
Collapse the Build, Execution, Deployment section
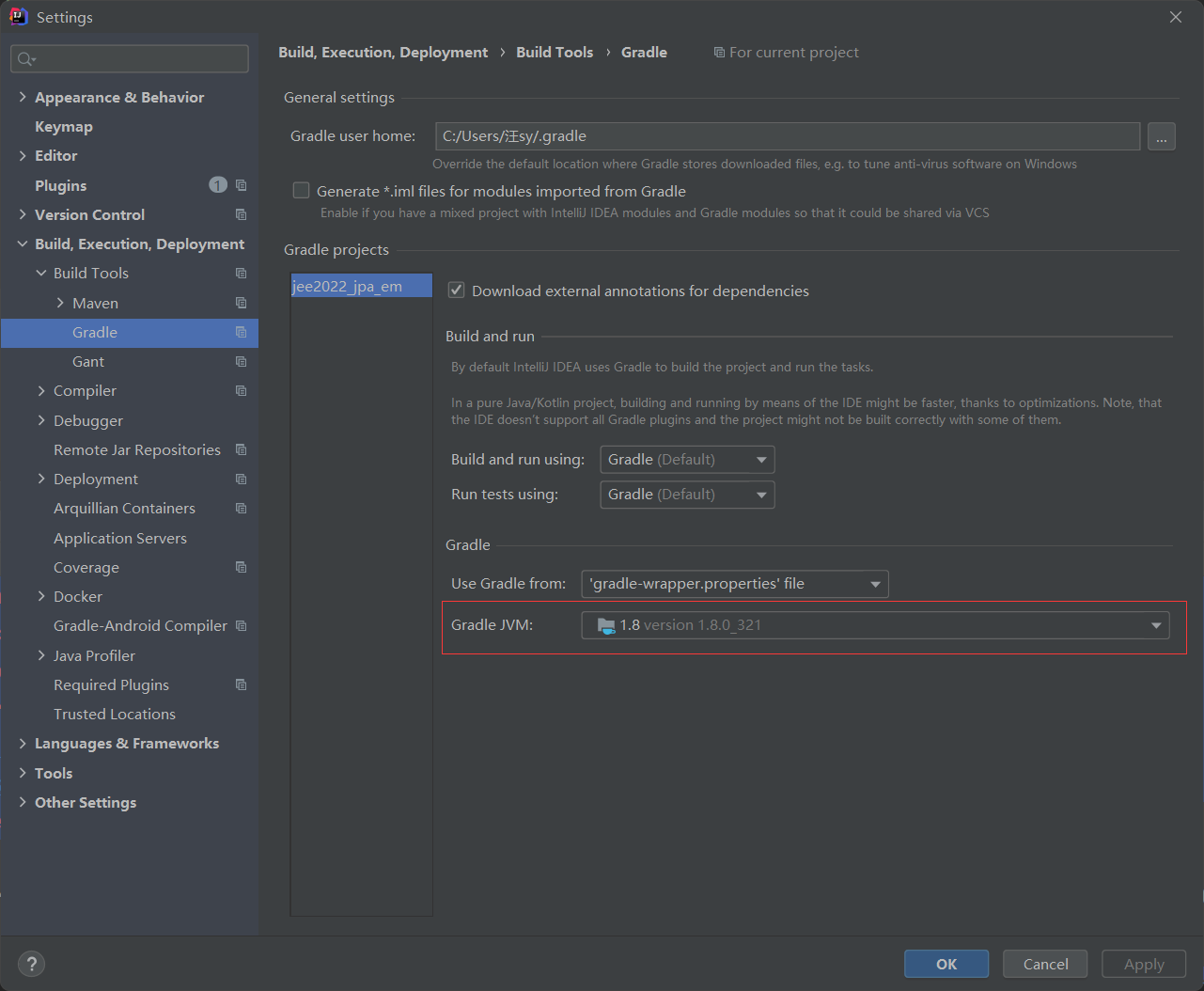22,244
